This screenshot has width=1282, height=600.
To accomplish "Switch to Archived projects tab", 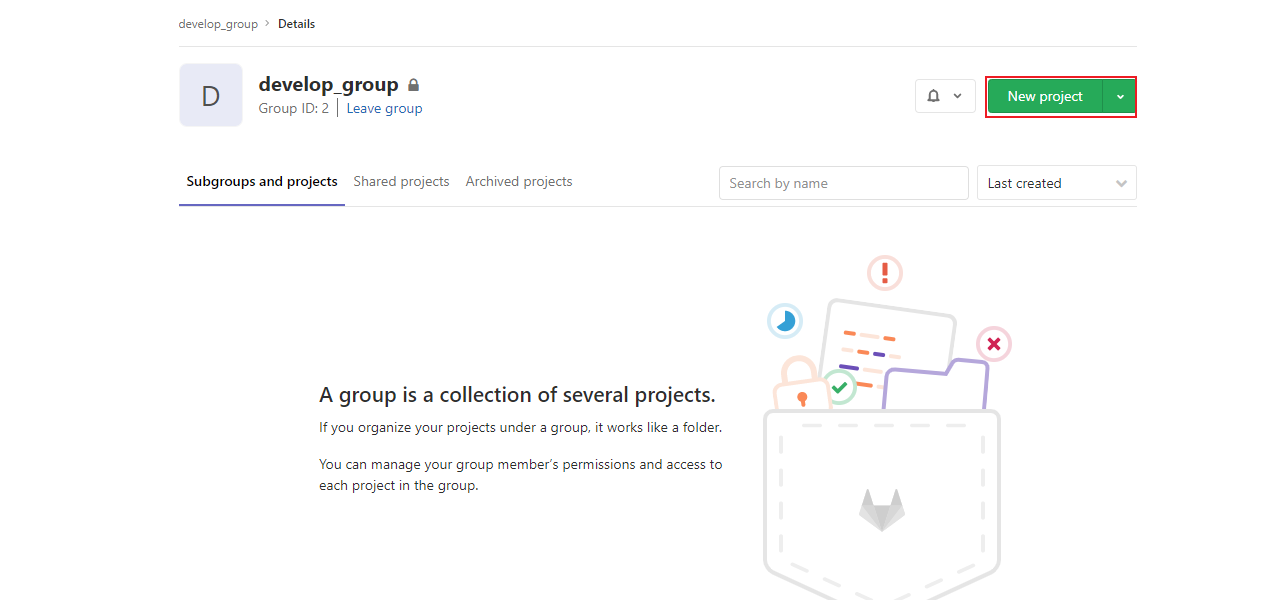I will click(x=519, y=182).
